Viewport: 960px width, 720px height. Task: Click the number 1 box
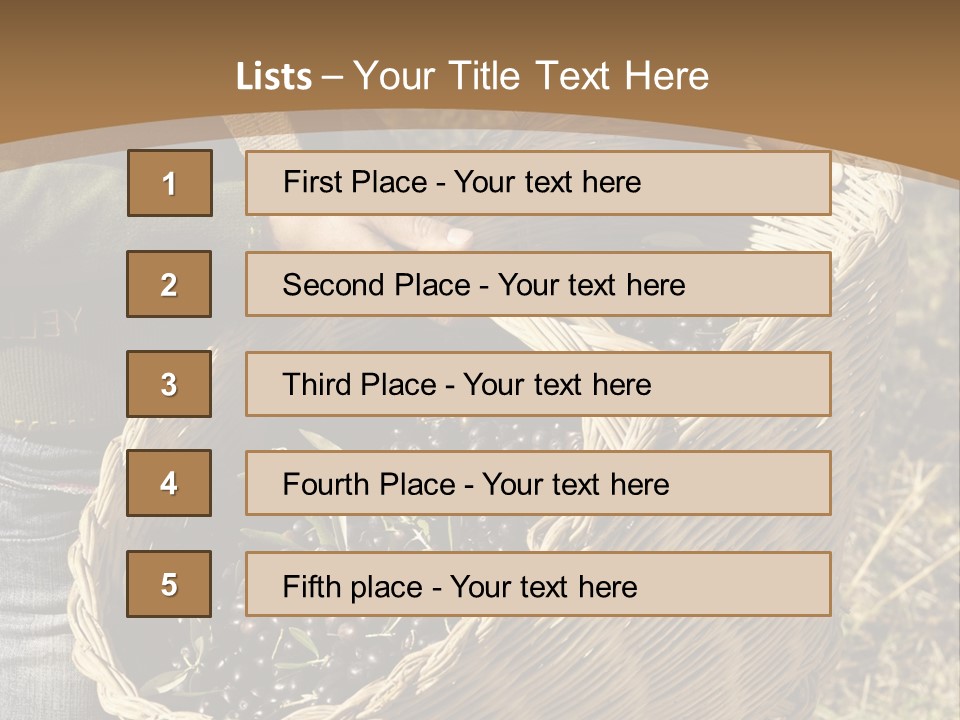click(170, 183)
